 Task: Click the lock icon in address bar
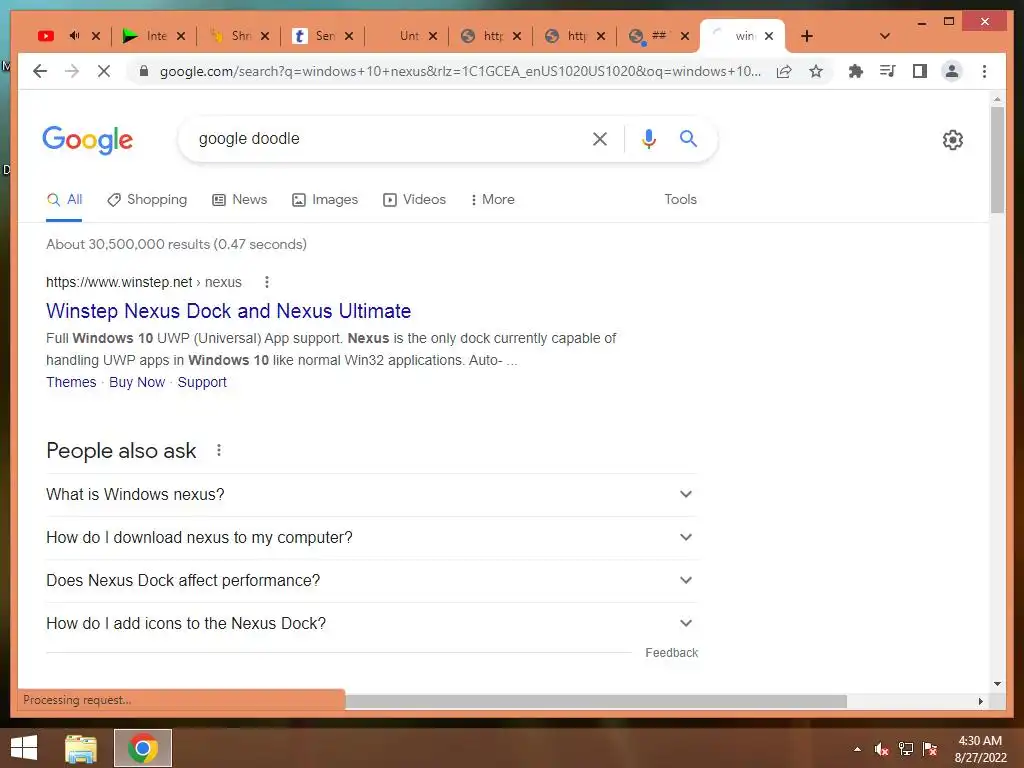coord(144,71)
